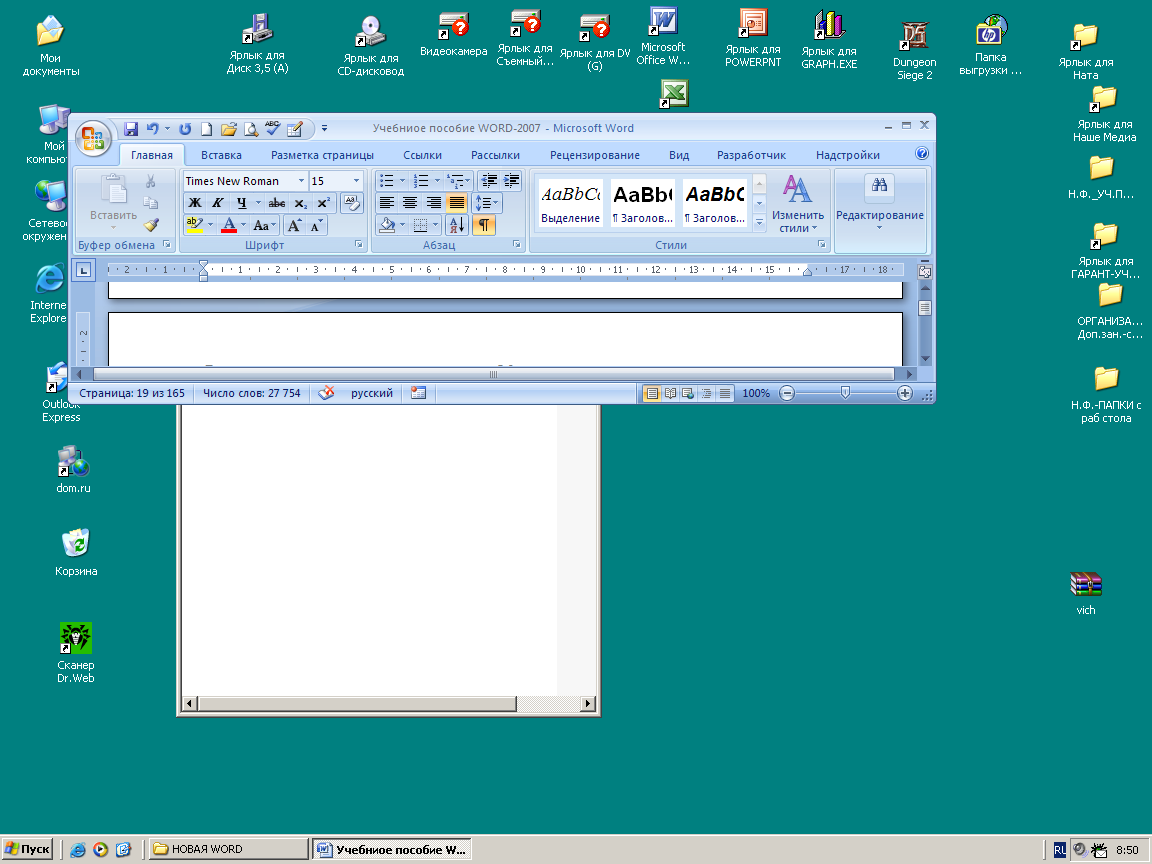
Task: Go to the Ссылки tab
Action: point(422,155)
